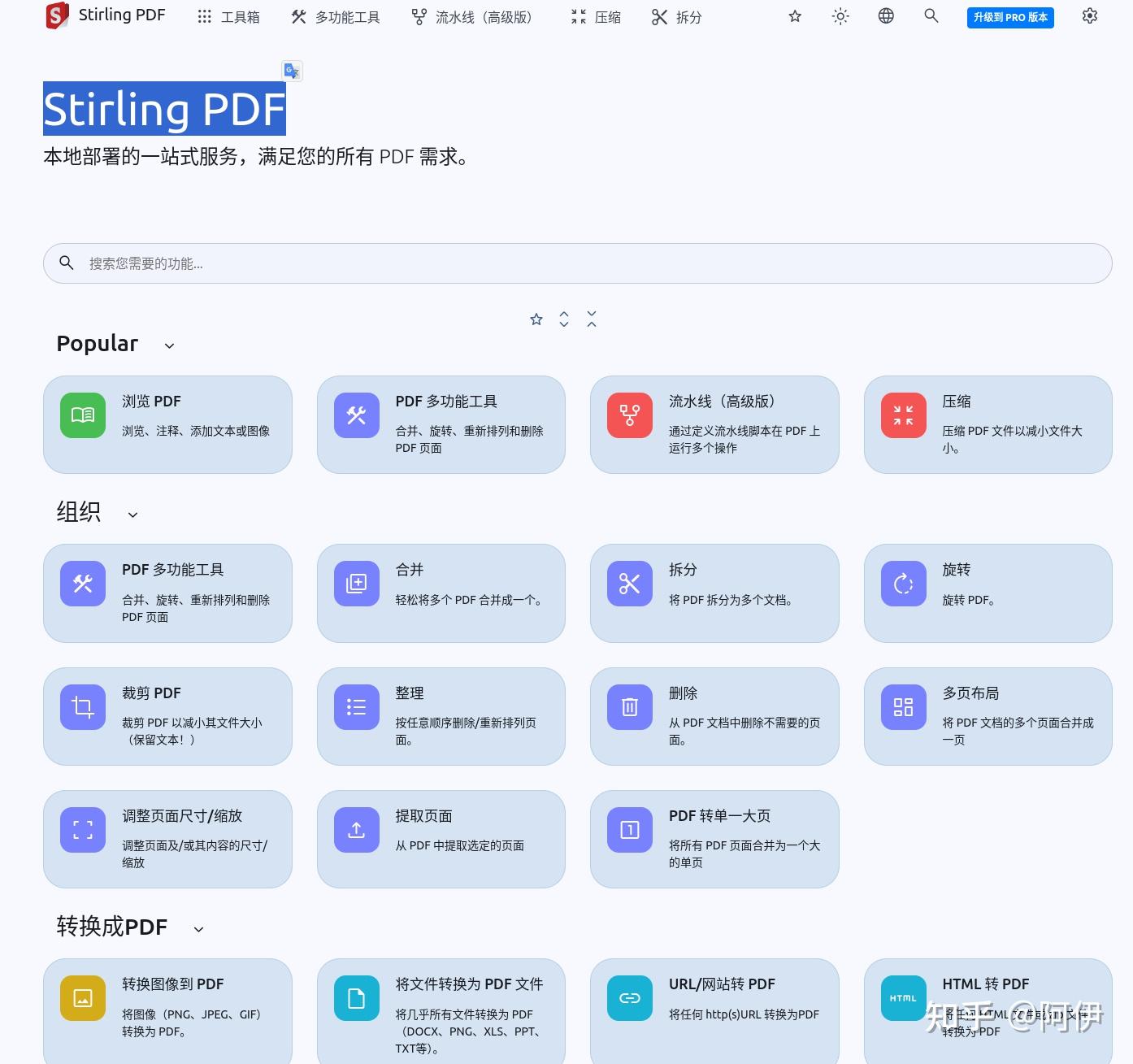Screen dimensions: 1133x1064
Task: Click the 旋转 rotate icon
Action: (x=904, y=584)
